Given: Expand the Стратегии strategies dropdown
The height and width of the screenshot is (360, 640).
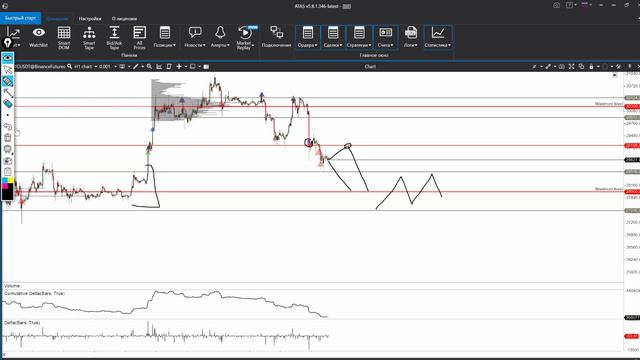Looking at the screenshot, I should [x=359, y=38].
